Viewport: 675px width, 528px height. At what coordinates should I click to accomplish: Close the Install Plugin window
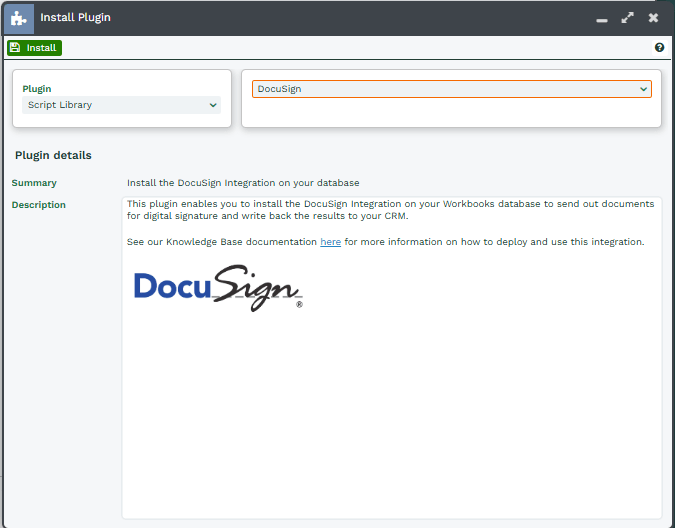(653, 18)
